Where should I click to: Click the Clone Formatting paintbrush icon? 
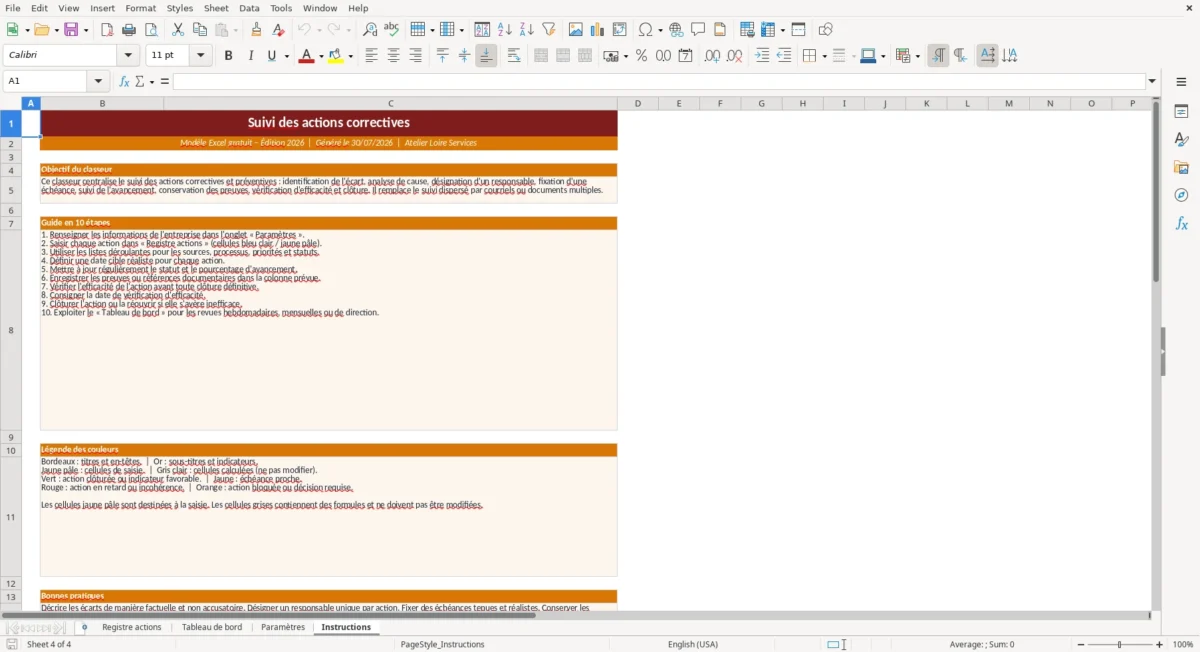tap(257, 30)
